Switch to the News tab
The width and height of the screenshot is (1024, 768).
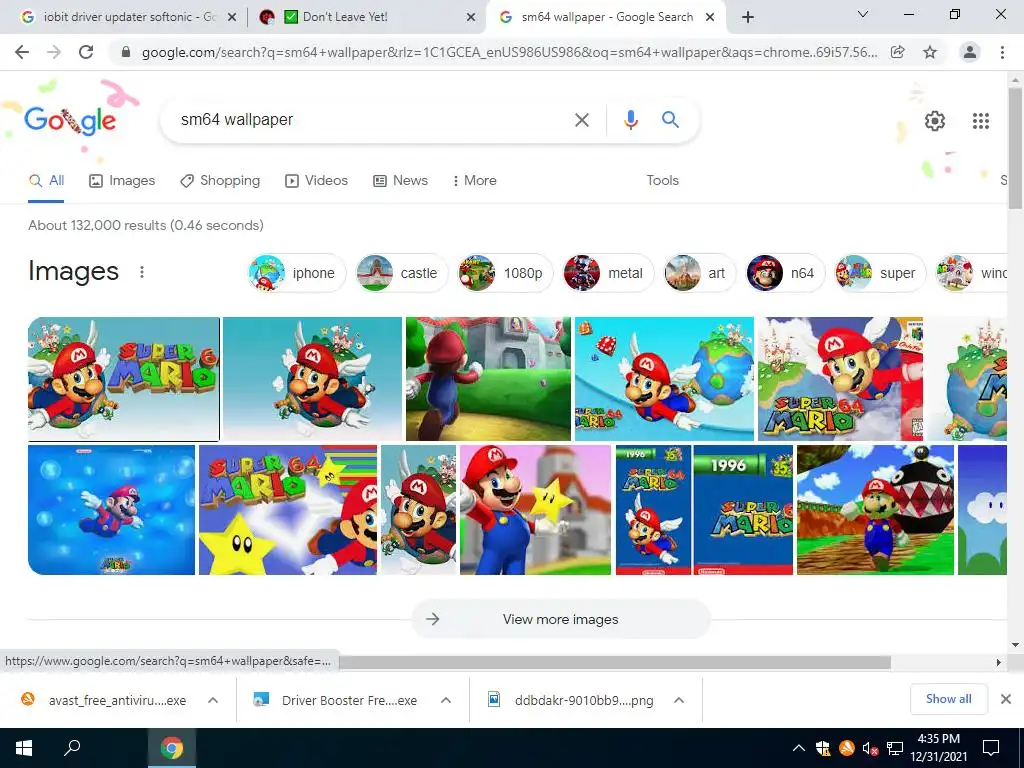[400, 181]
